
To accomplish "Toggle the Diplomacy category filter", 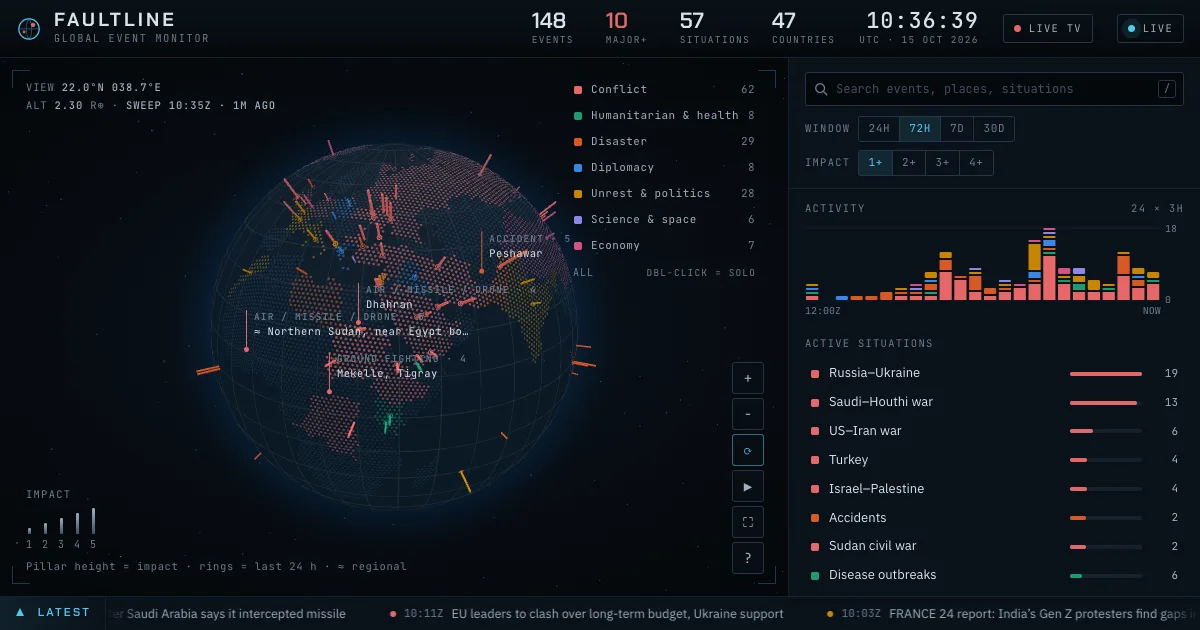I will [664, 168].
